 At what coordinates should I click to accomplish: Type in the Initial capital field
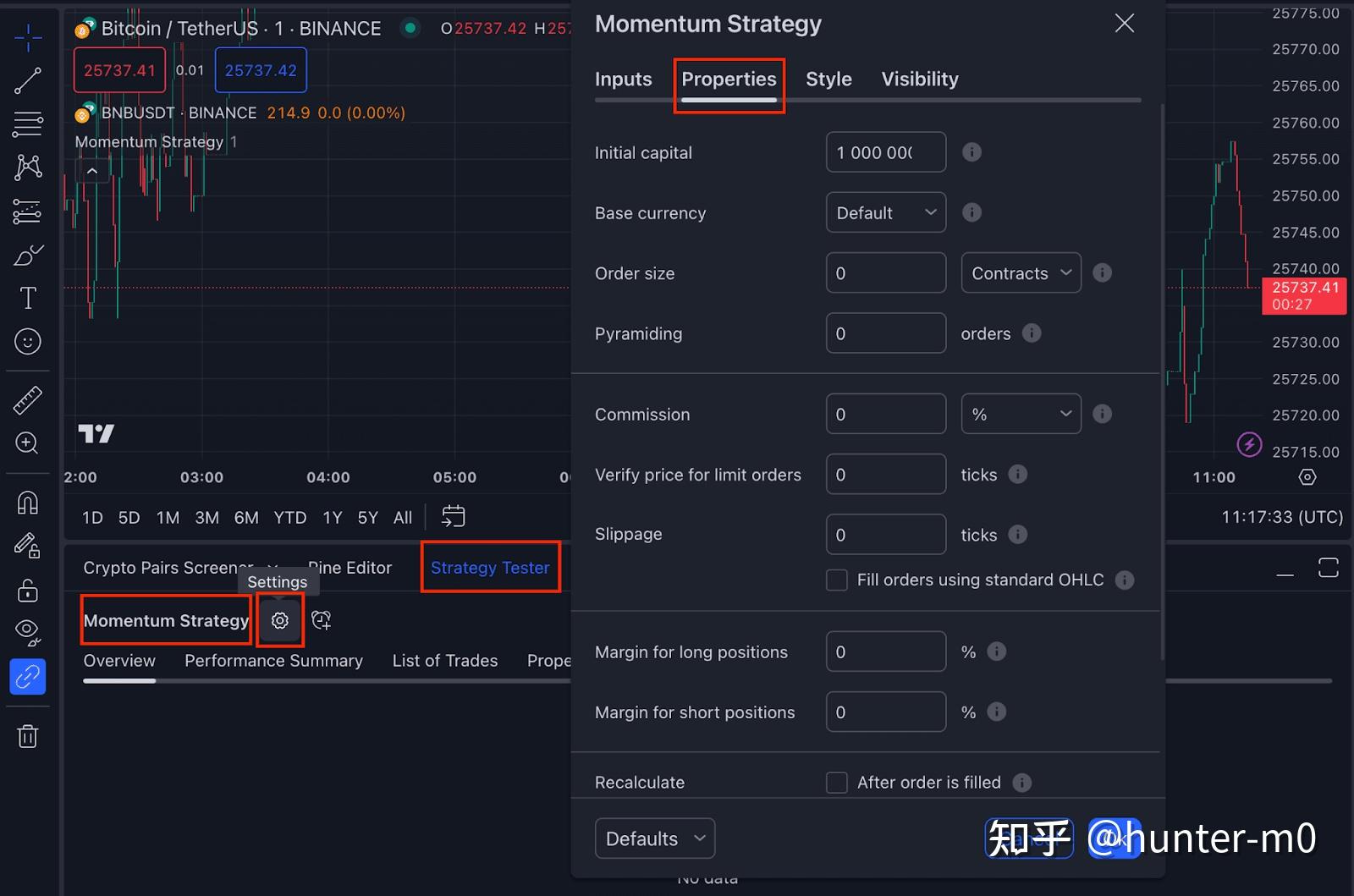tap(885, 152)
